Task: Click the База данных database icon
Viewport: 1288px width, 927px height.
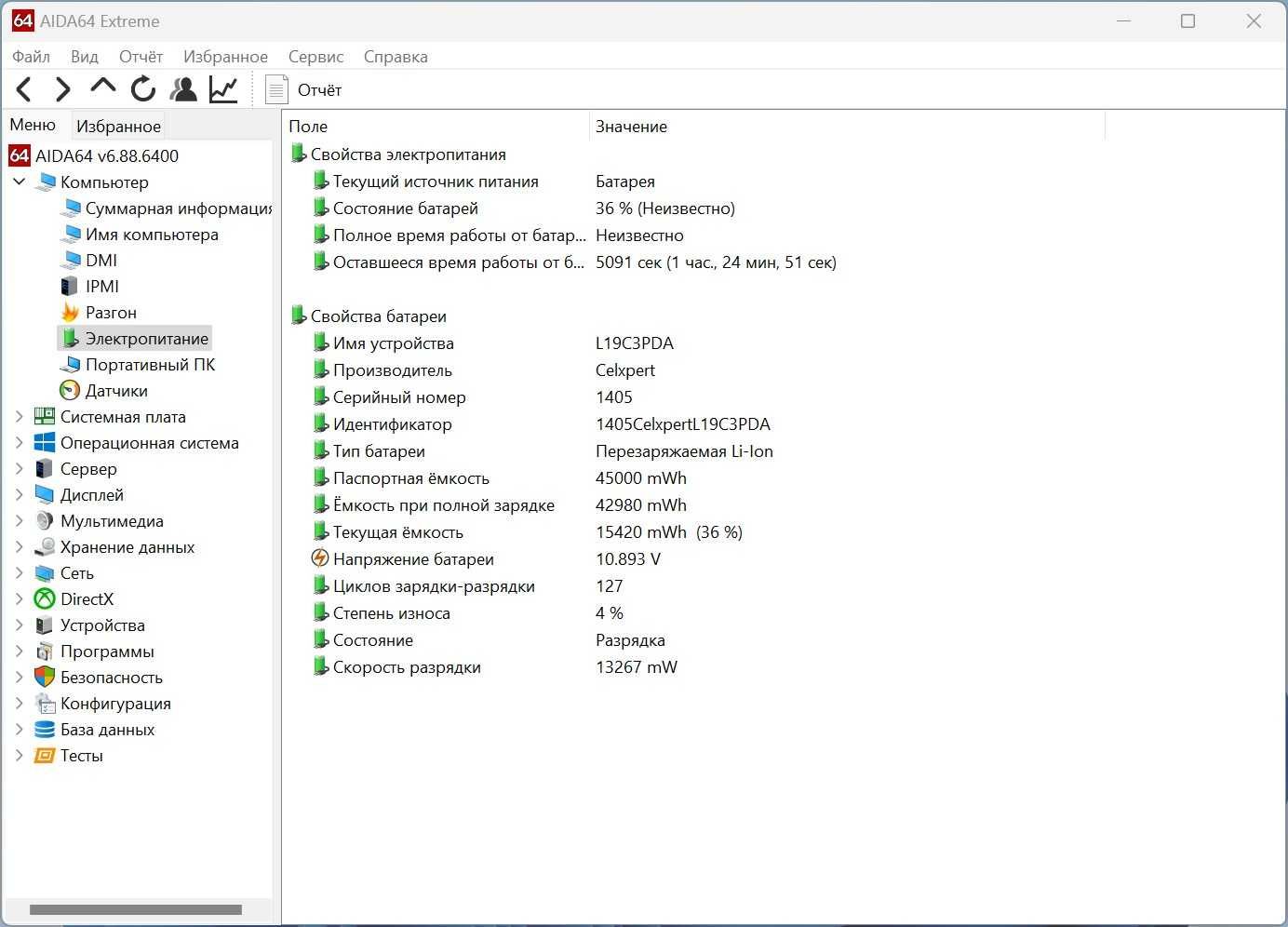Action: [x=44, y=729]
